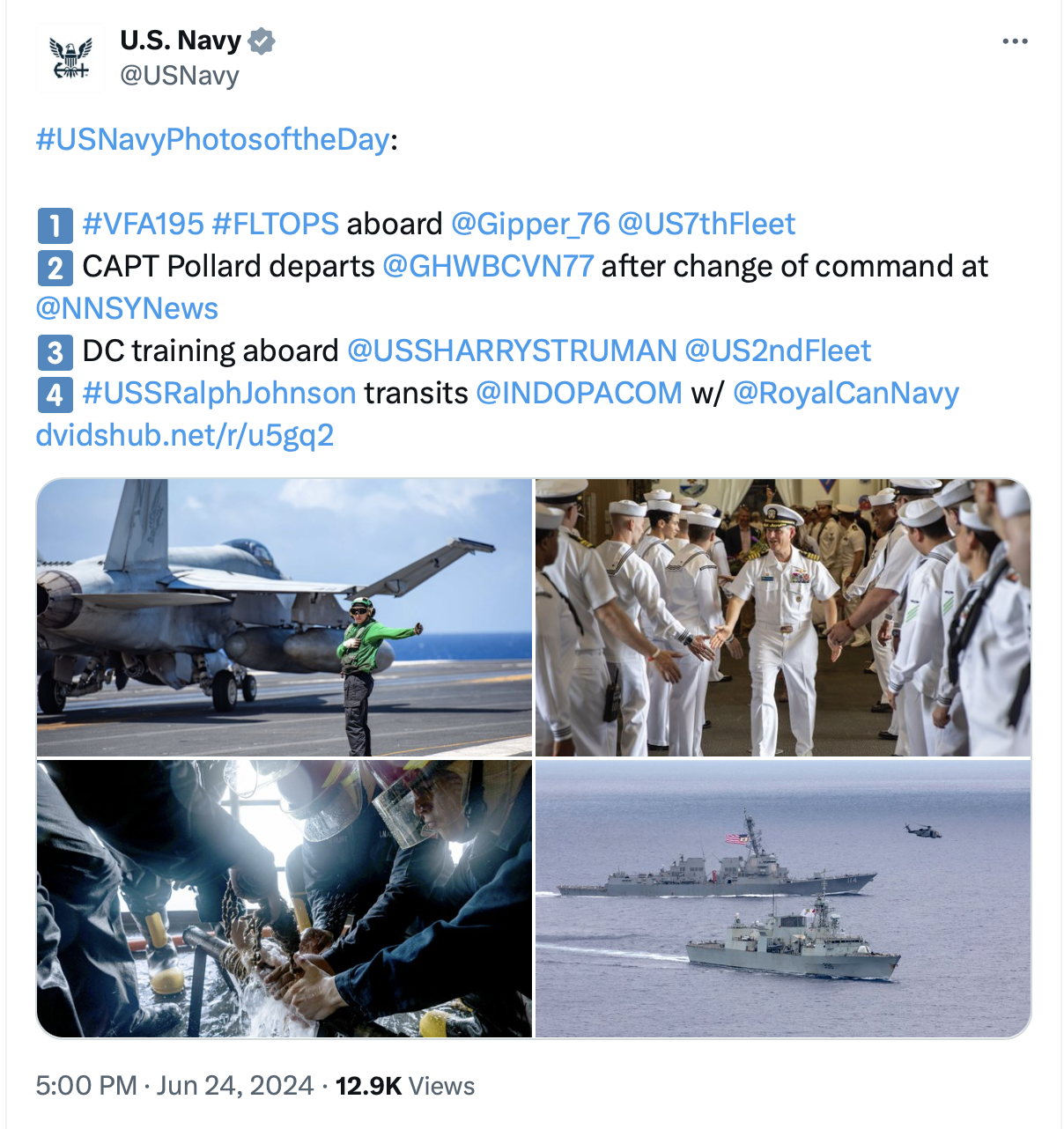Image resolution: width=1064 pixels, height=1129 pixels.
Task: Open the @USSHARRYSTRUMAN mention
Action: pyautogui.click(x=512, y=351)
